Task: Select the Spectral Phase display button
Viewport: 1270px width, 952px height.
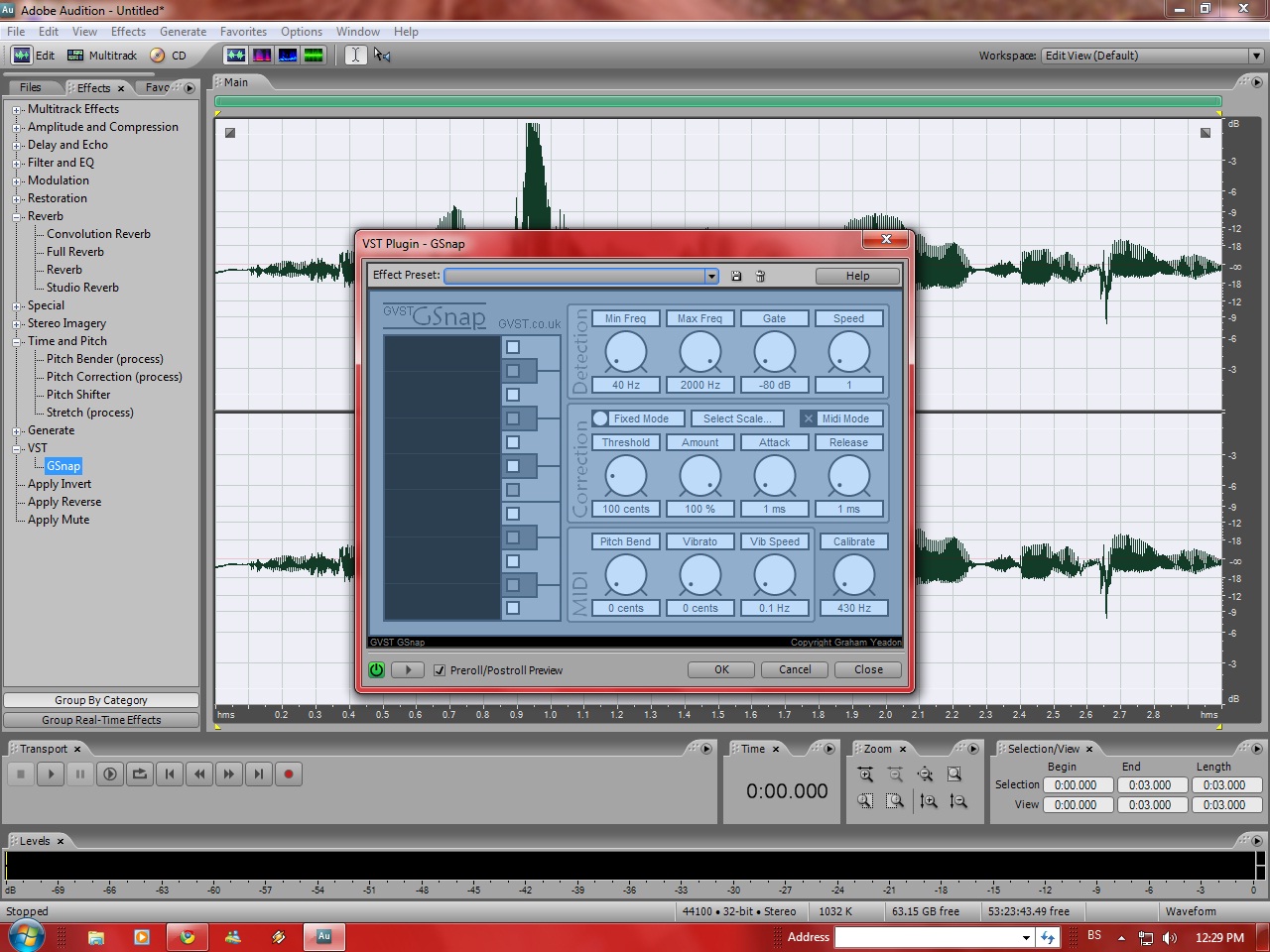Action: tap(314, 56)
